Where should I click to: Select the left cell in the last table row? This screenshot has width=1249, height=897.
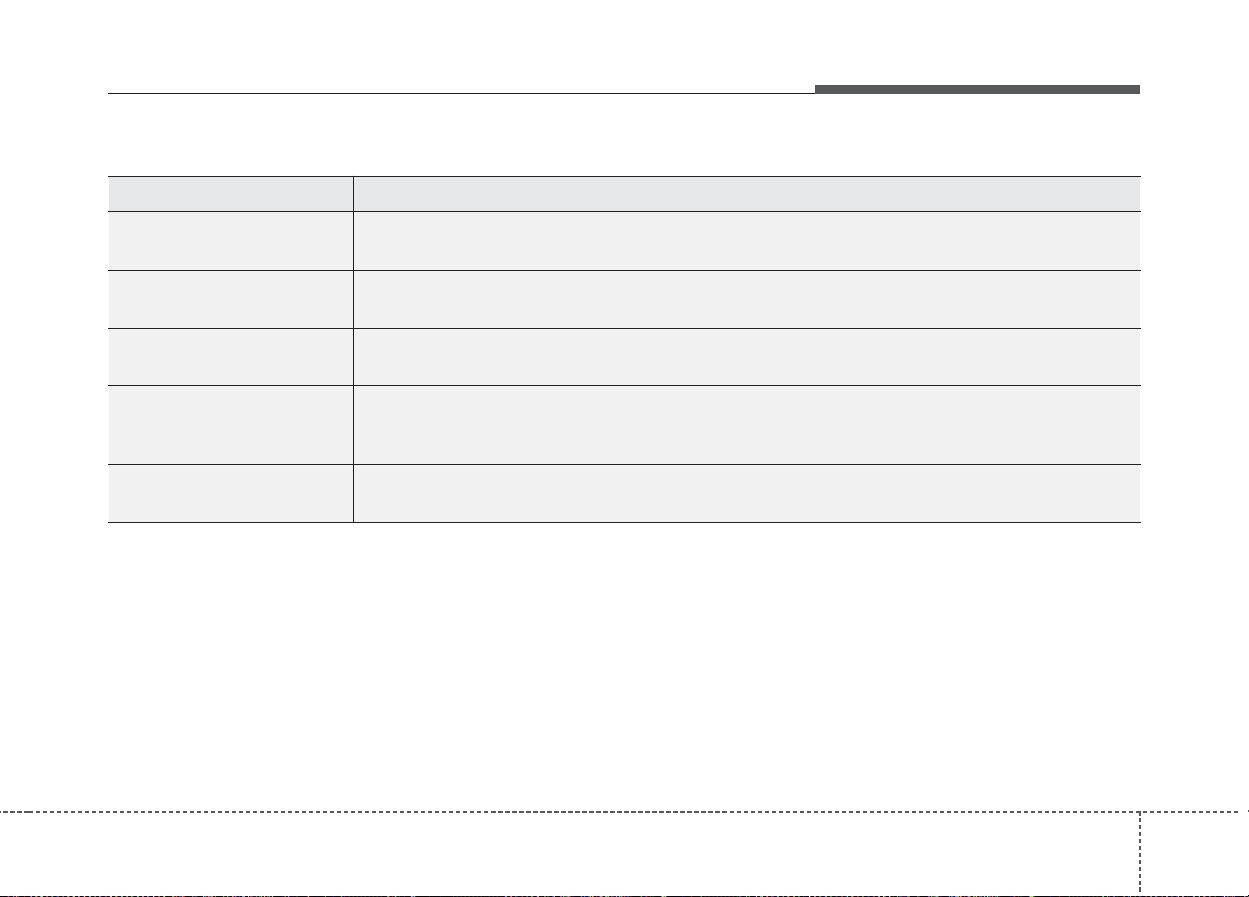point(230,493)
